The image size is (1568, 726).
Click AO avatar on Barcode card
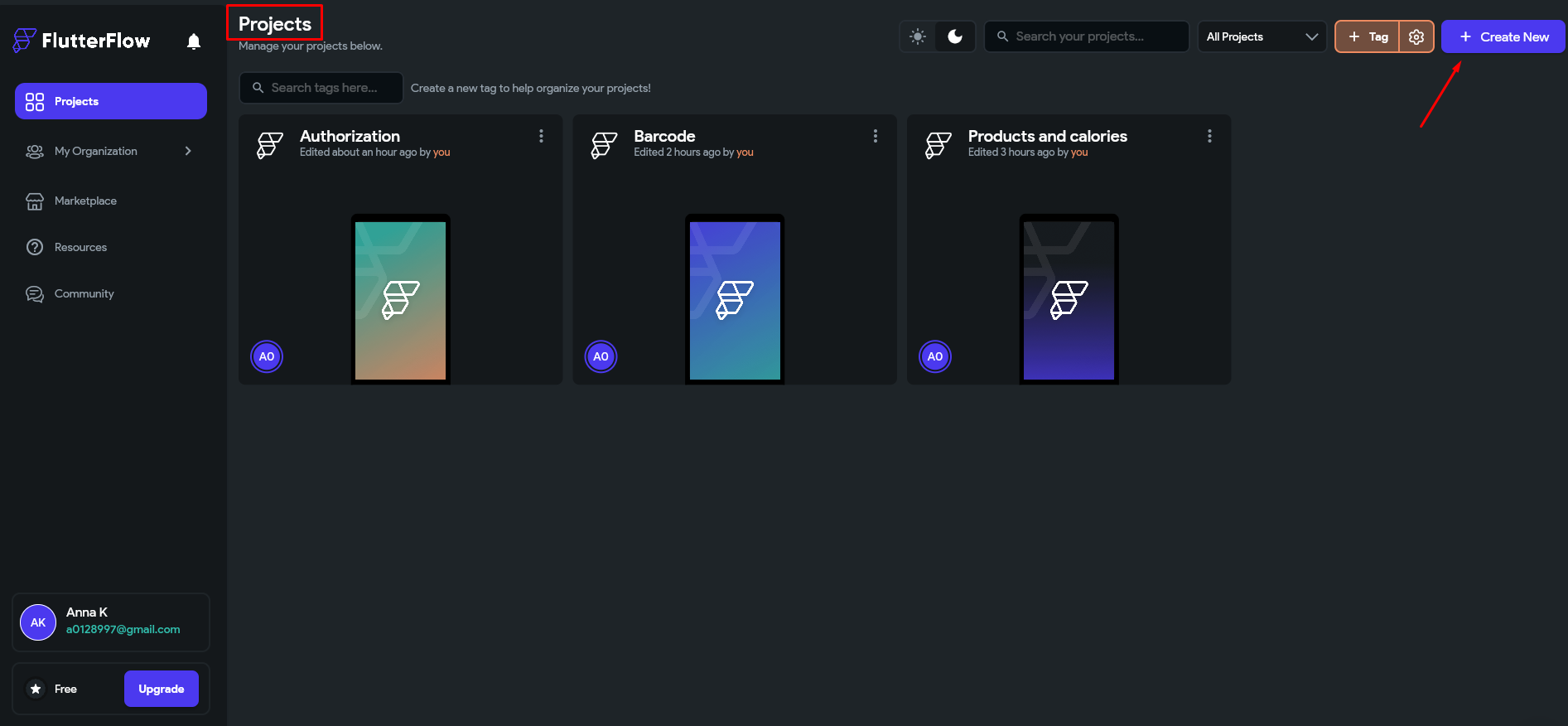[601, 356]
